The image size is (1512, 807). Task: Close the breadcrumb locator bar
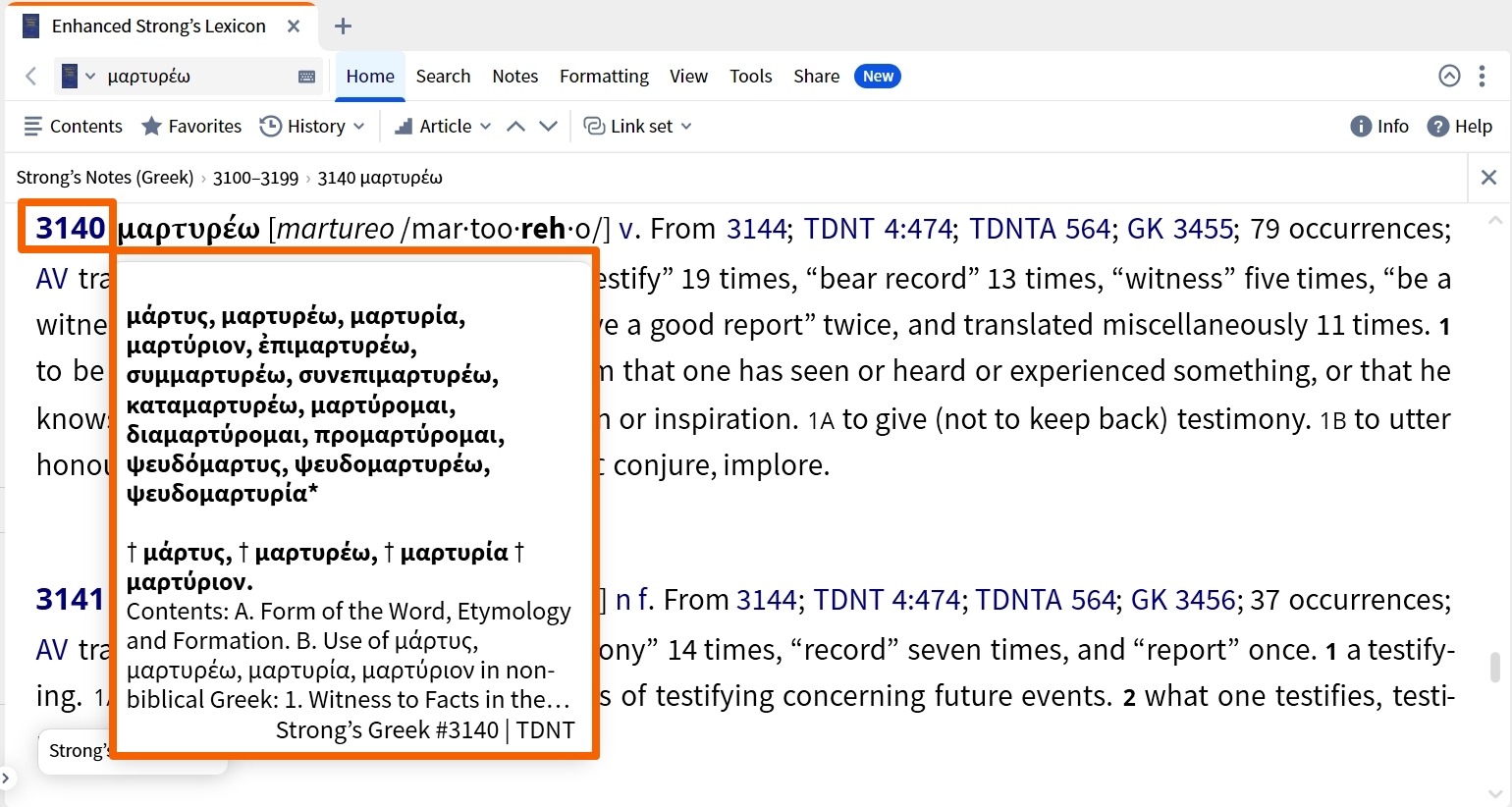click(1488, 177)
